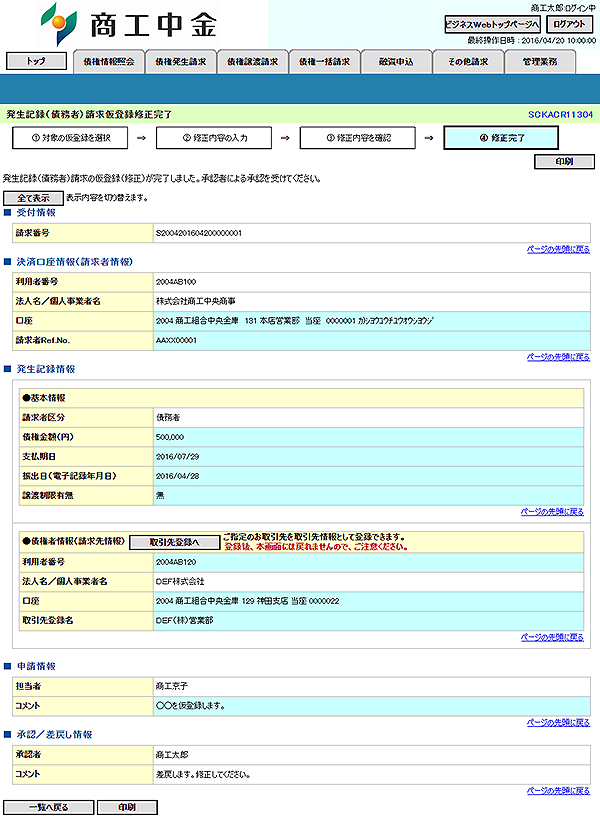Click person in charge 商工京子

pyautogui.click(x=172, y=686)
